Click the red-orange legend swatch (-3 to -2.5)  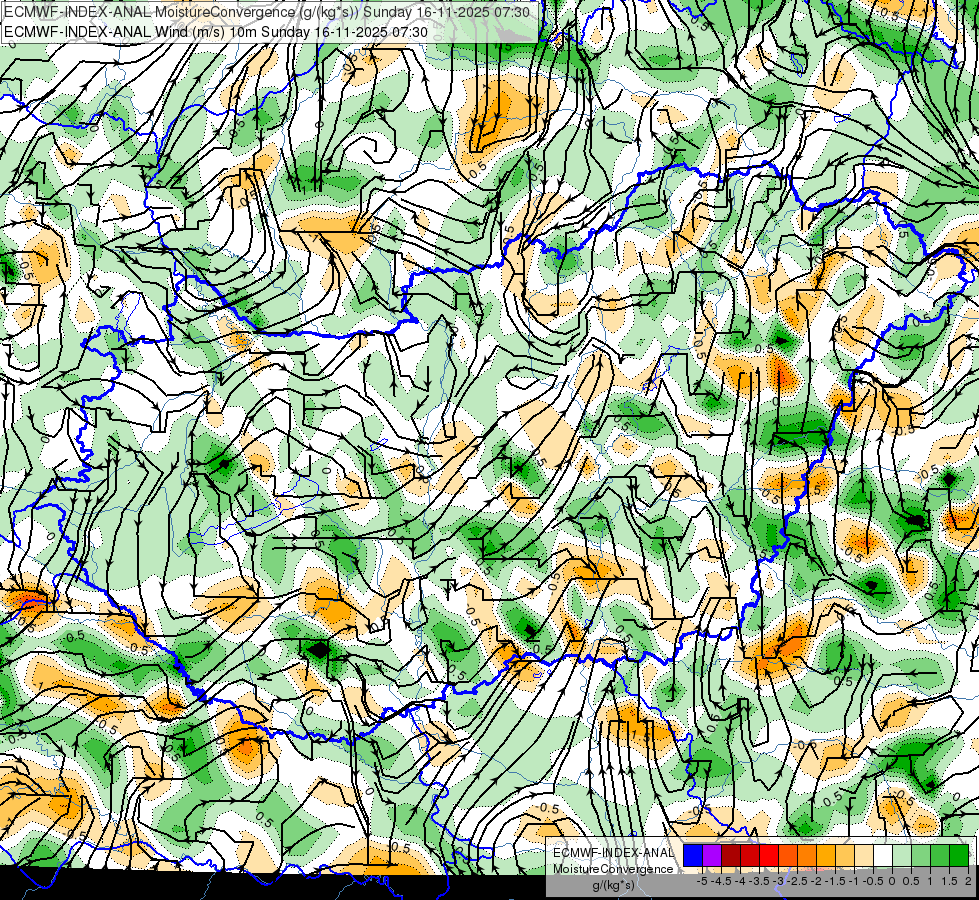(x=788, y=855)
